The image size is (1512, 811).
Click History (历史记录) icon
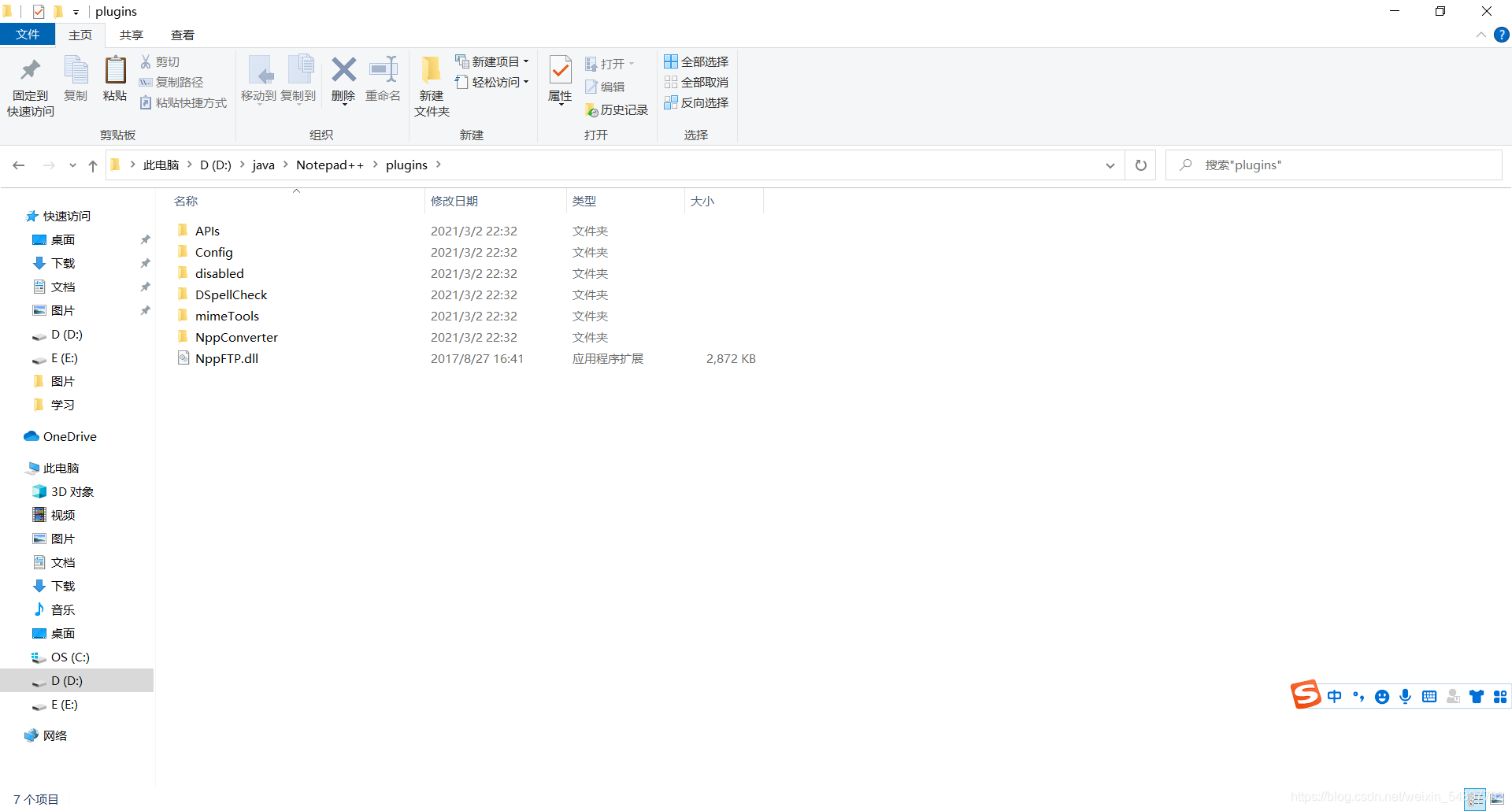click(x=591, y=110)
